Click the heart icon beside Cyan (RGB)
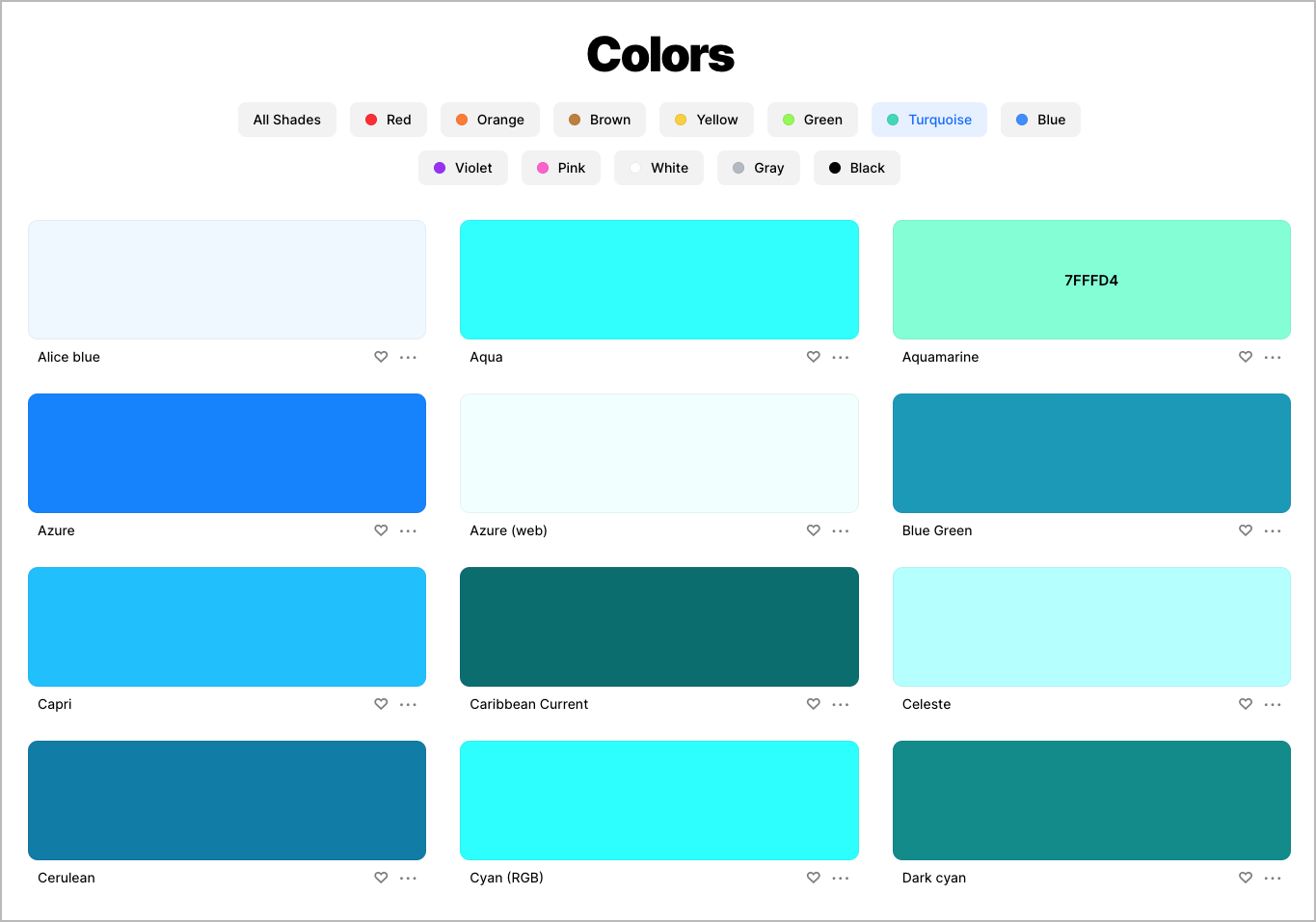1316x922 pixels. click(813, 878)
